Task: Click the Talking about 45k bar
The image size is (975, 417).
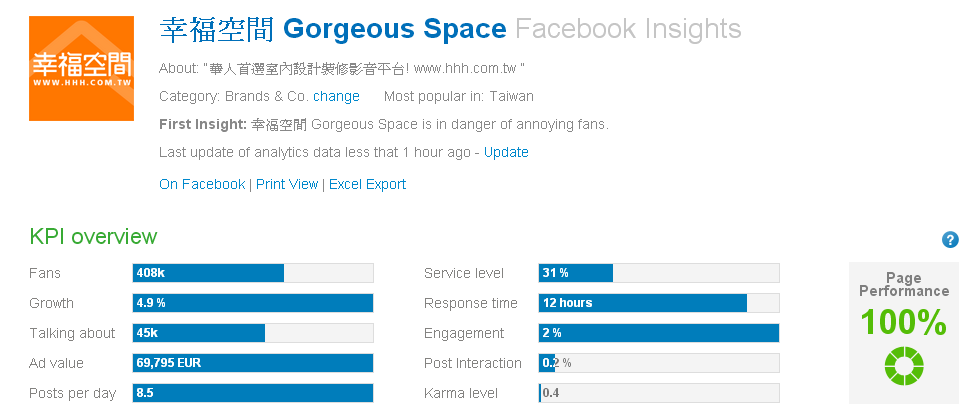Action: (x=253, y=333)
